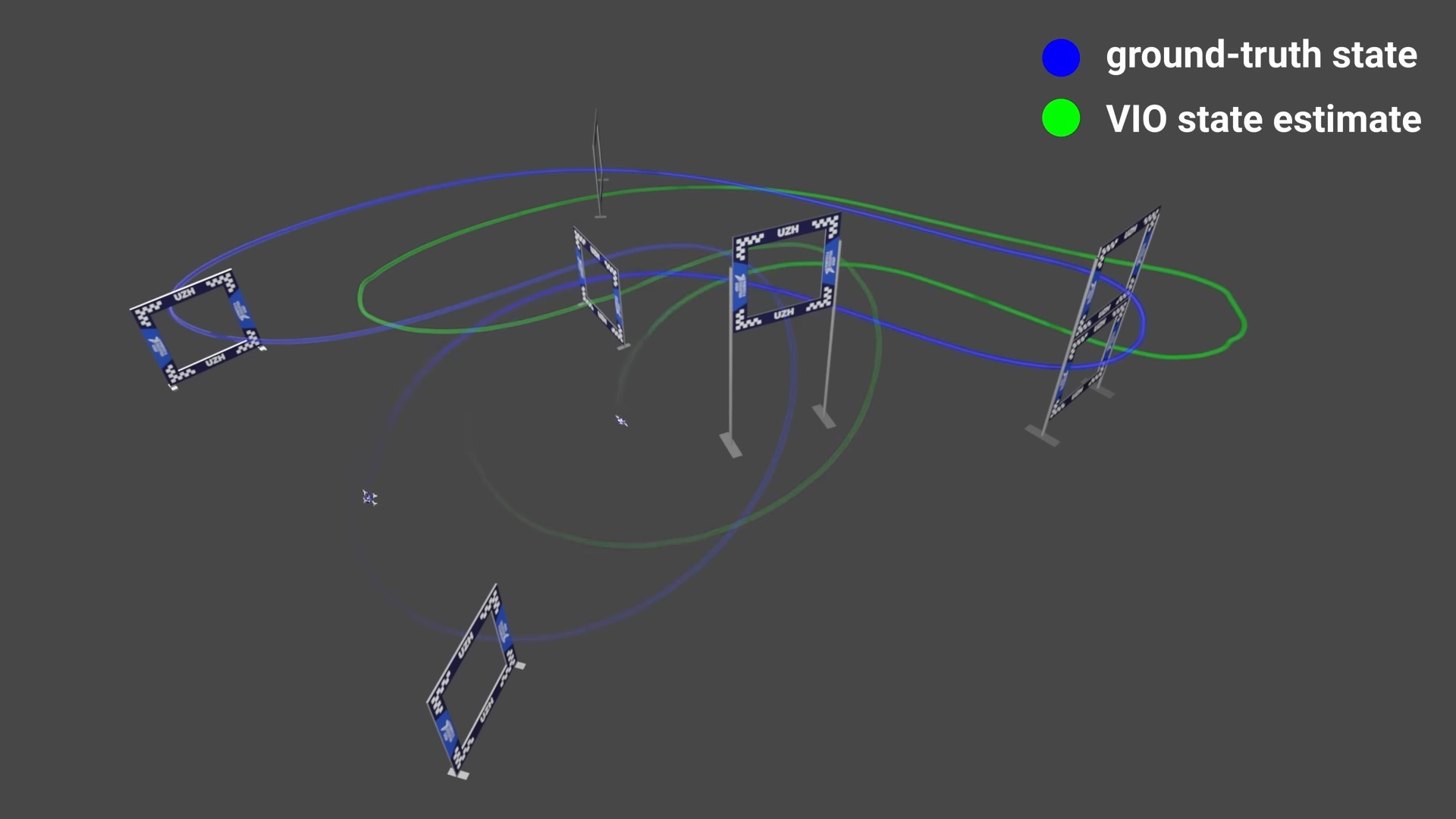The image size is (1456, 819).
Task: Select the 'ground-truth state' legend label
Action: tap(1261, 55)
